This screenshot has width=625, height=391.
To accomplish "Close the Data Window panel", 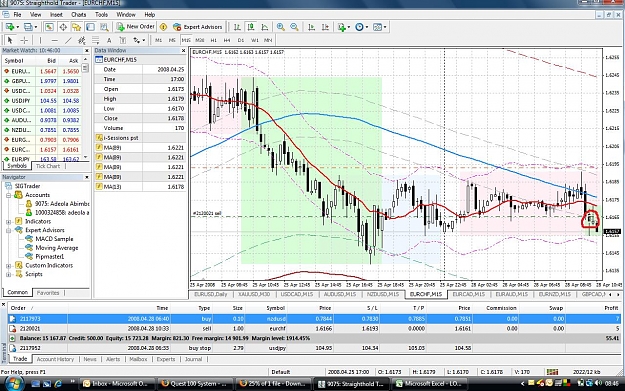I will click(x=183, y=51).
